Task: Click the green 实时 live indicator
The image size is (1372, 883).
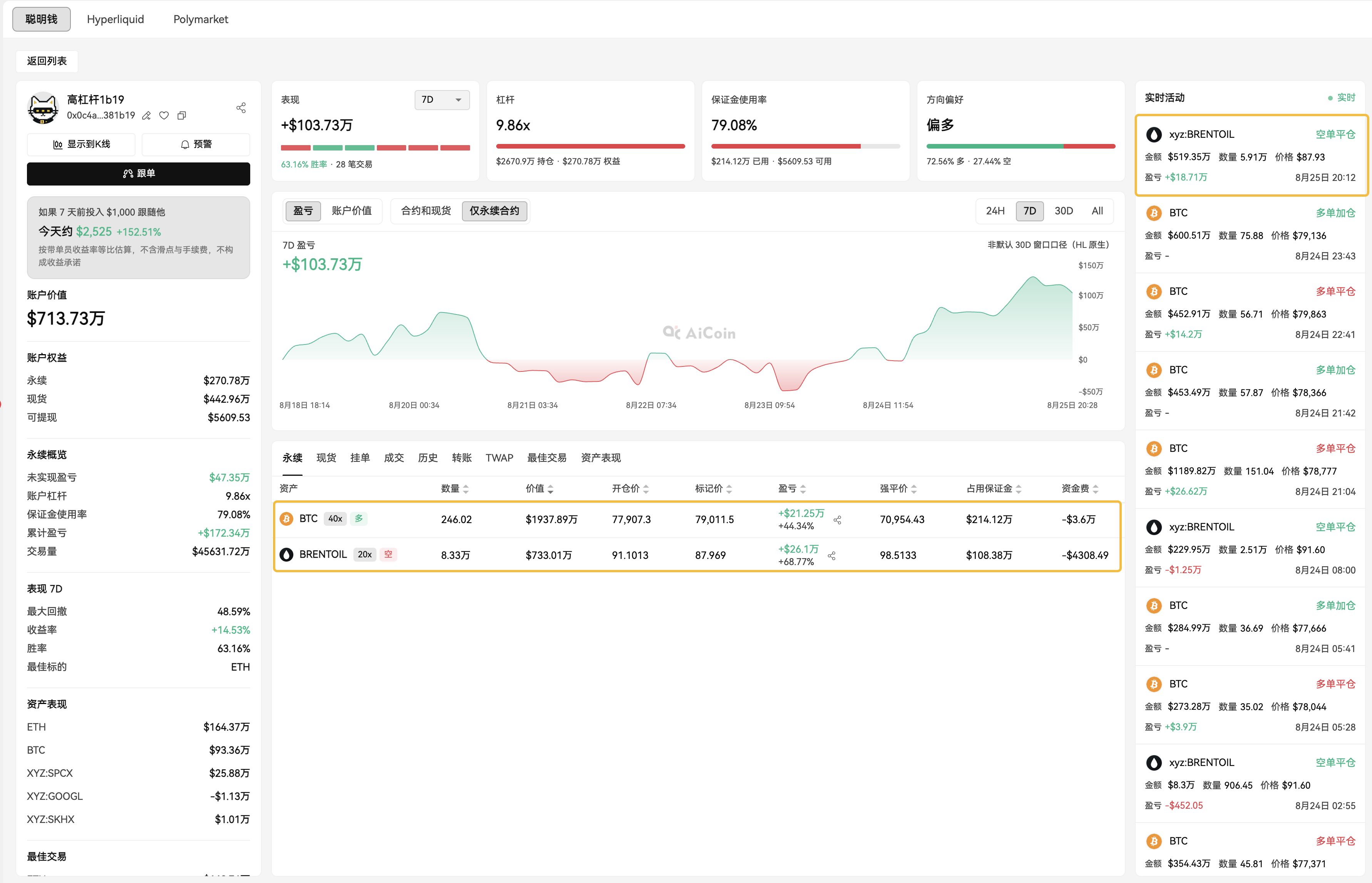Action: pyautogui.click(x=1342, y=98)
